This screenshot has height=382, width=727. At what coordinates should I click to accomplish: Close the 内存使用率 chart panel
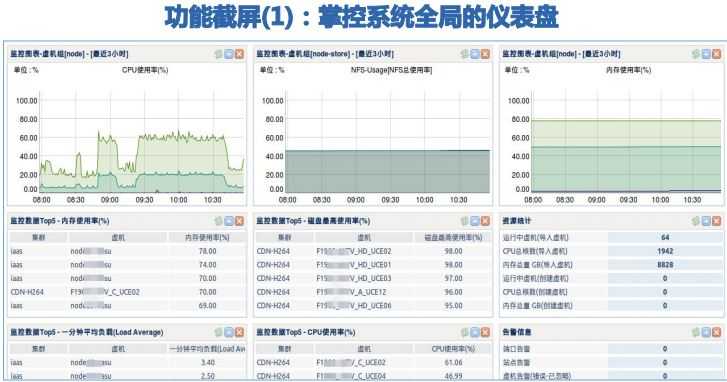[x=716, y=54]
